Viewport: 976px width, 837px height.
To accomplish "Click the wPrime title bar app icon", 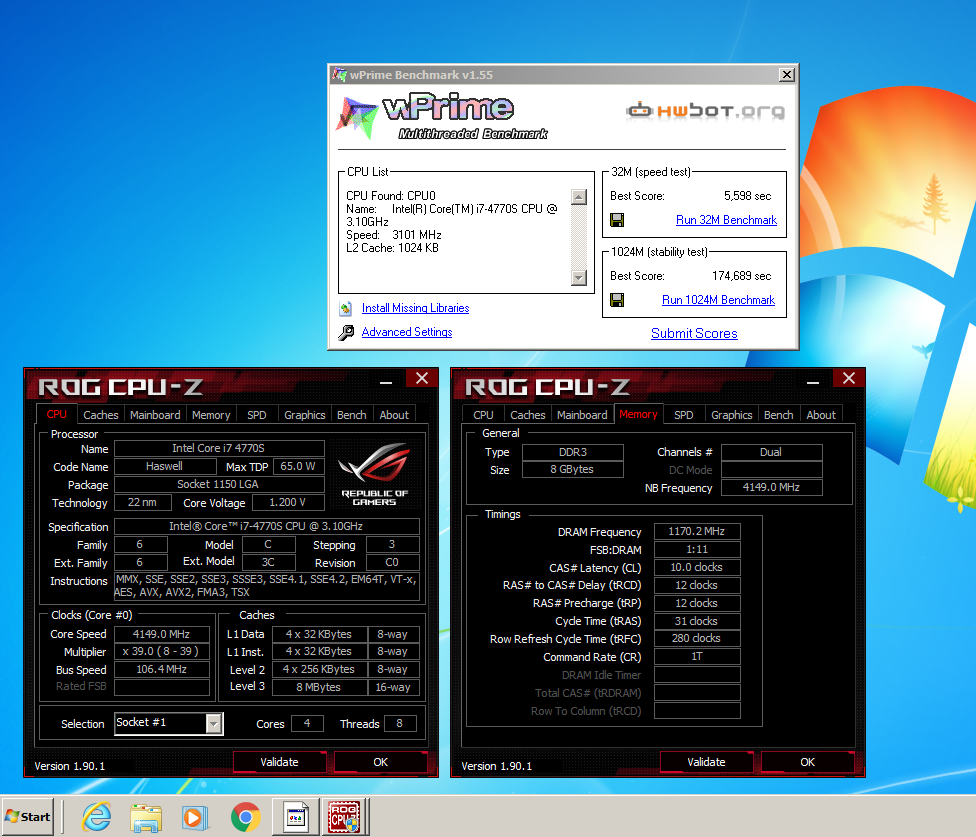I will tap(339, 75).
